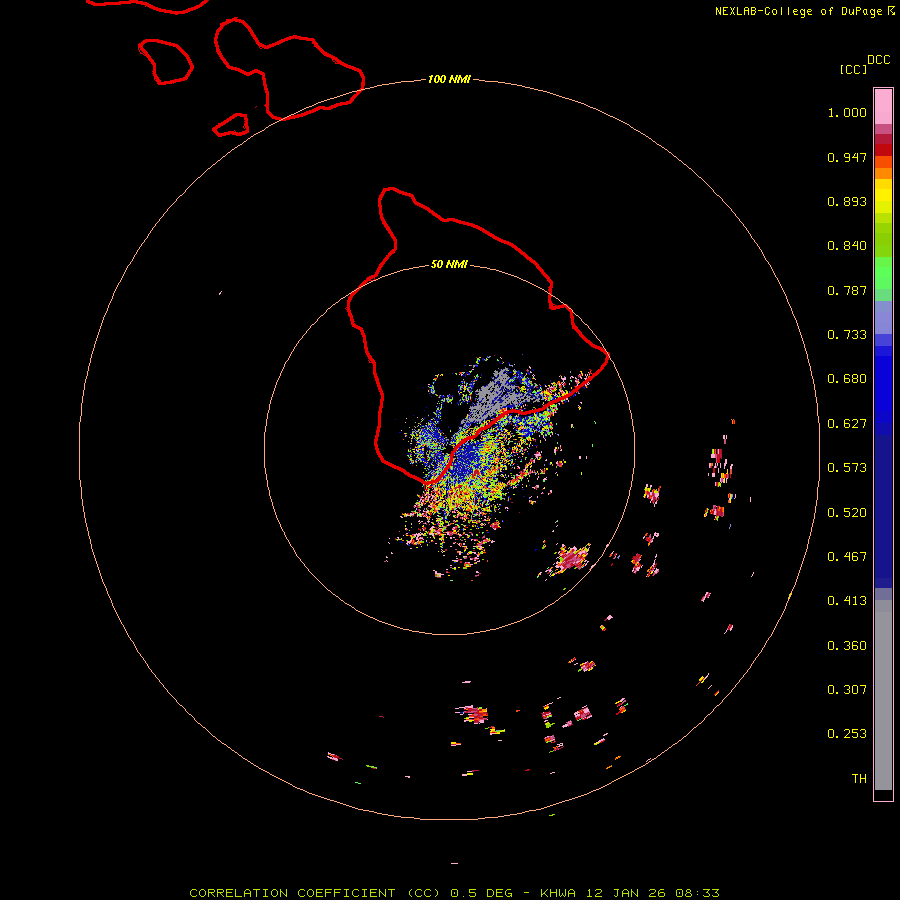Click the 0.520 scale value

click(847, 513)
